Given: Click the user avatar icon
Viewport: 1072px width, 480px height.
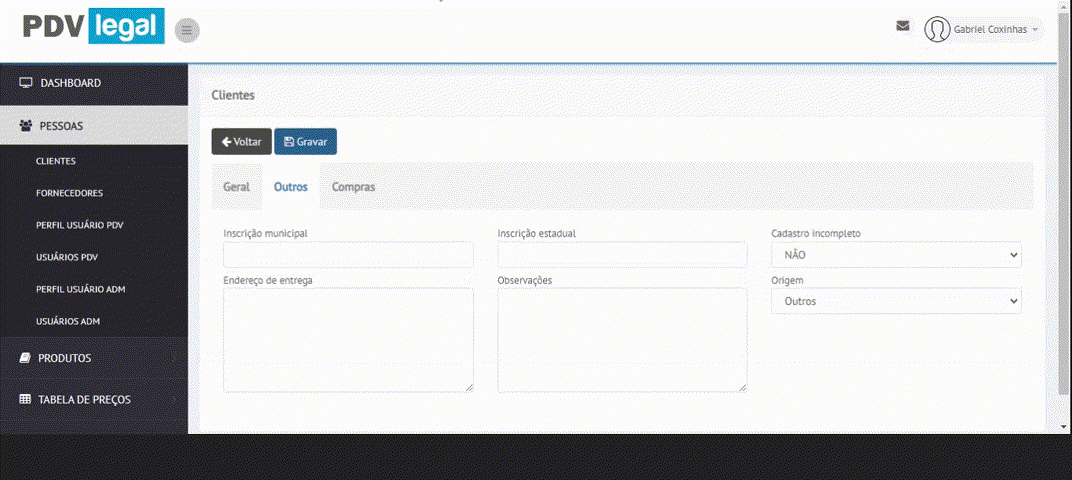Looking at the screenshot, I should point(937,30).
